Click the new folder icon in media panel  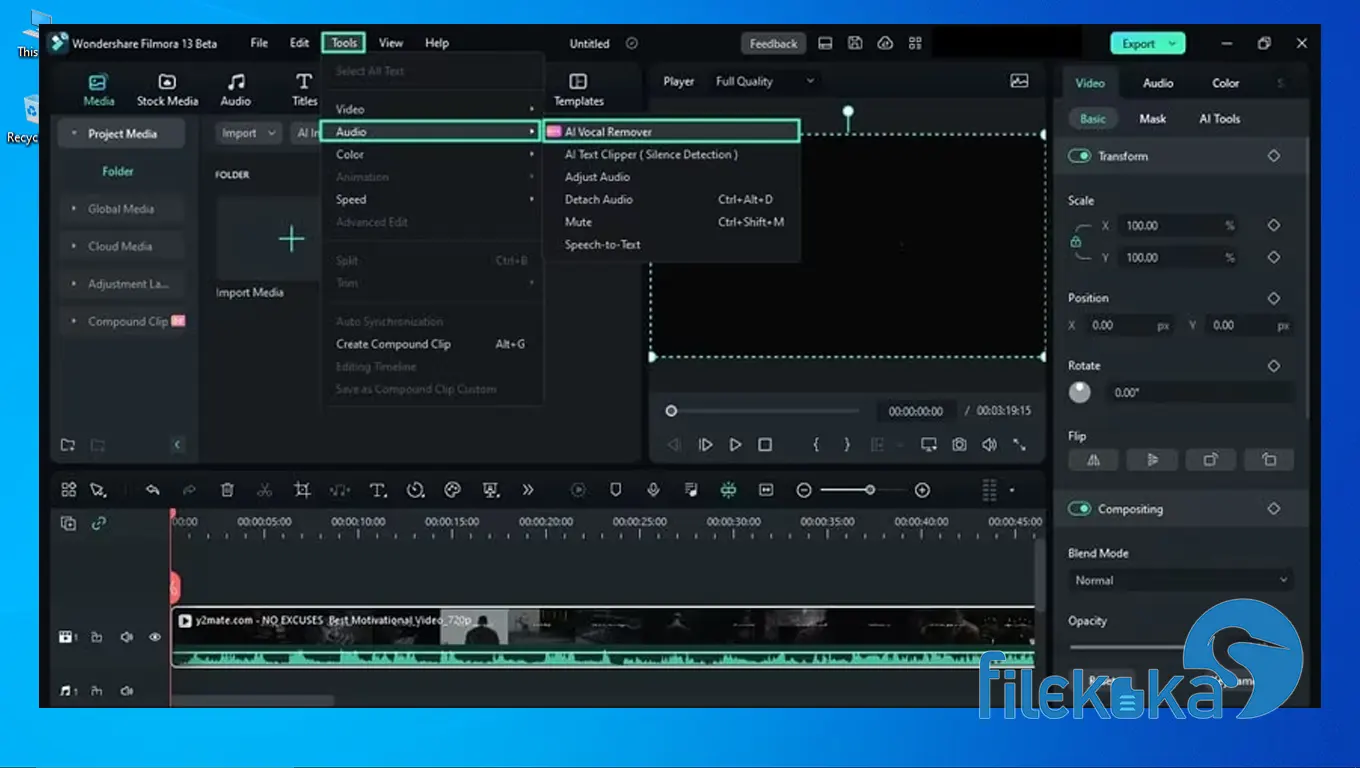(68, 445)
